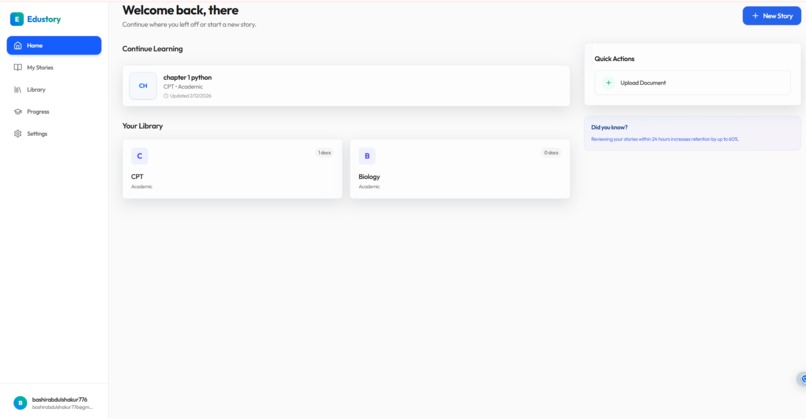This screenshot has height=419, width=806.
Task: Click the Home house icon
Action: coord(18,45)
